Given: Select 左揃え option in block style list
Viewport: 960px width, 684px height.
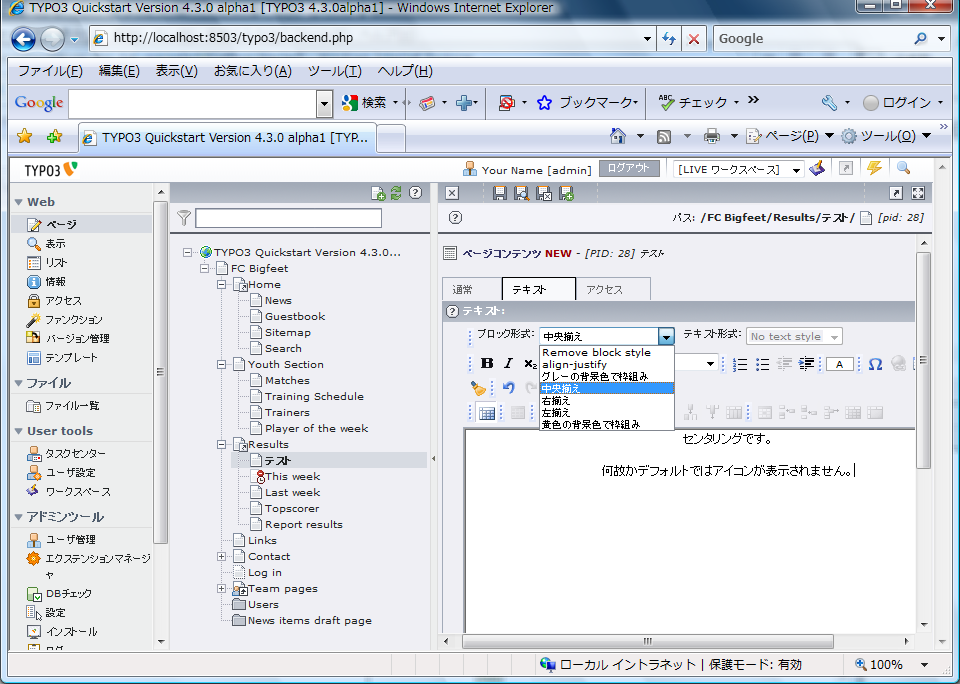Looking at the screenshot, I should [x=607, y=413].
